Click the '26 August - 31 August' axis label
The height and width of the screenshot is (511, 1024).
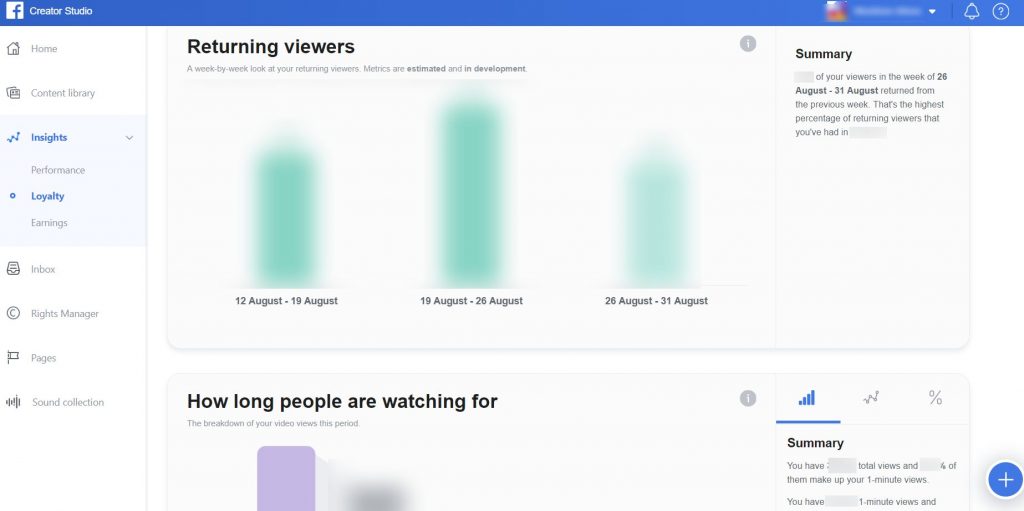[x=656, y=301]
